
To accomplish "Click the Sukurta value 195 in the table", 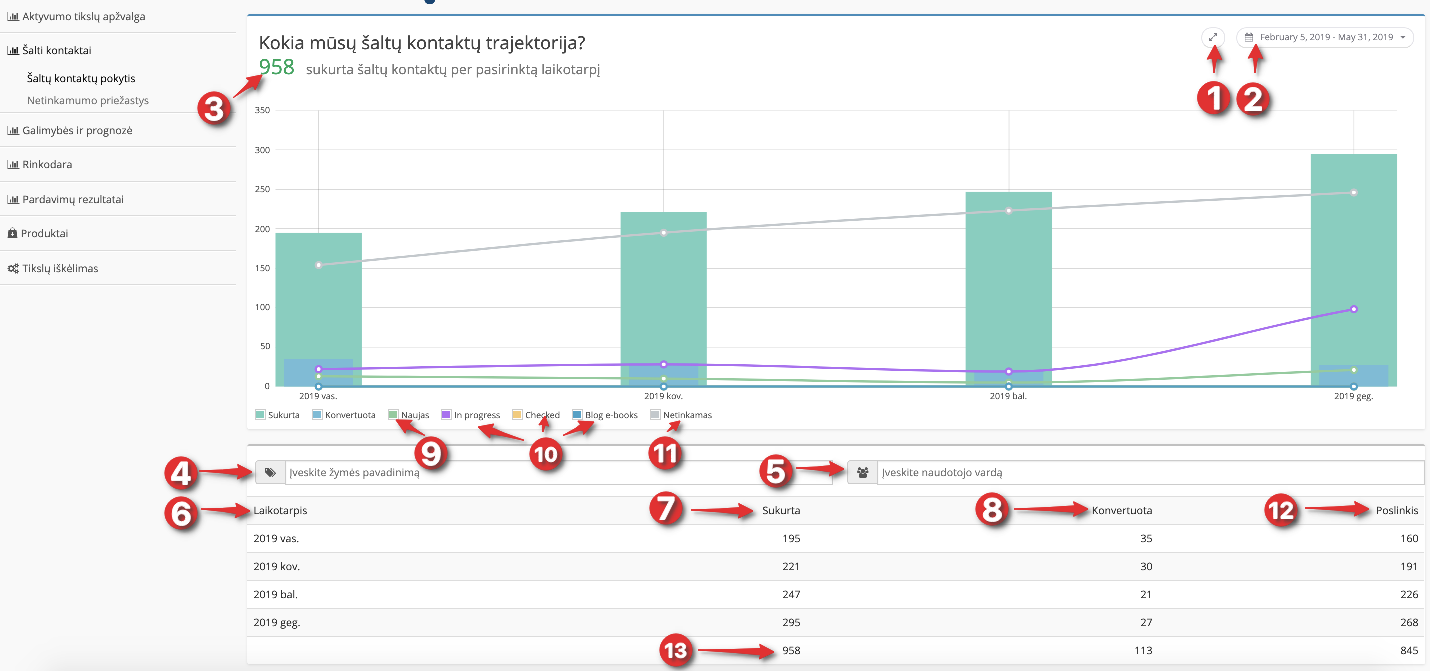I will [791, 538].
